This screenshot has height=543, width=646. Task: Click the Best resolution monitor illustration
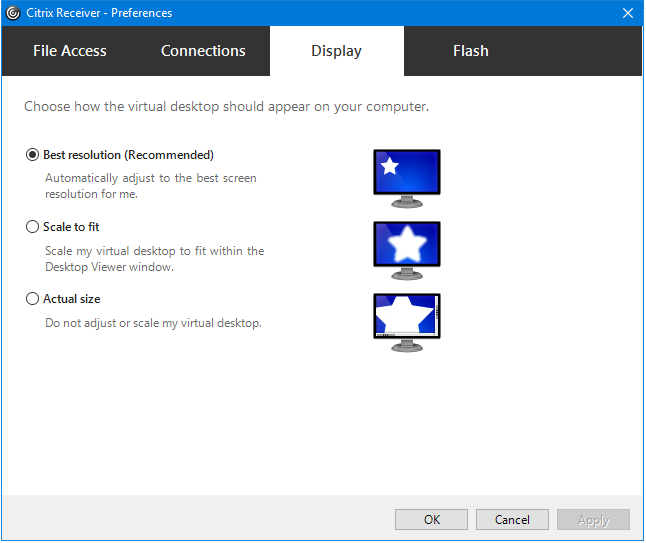point(407,178)
